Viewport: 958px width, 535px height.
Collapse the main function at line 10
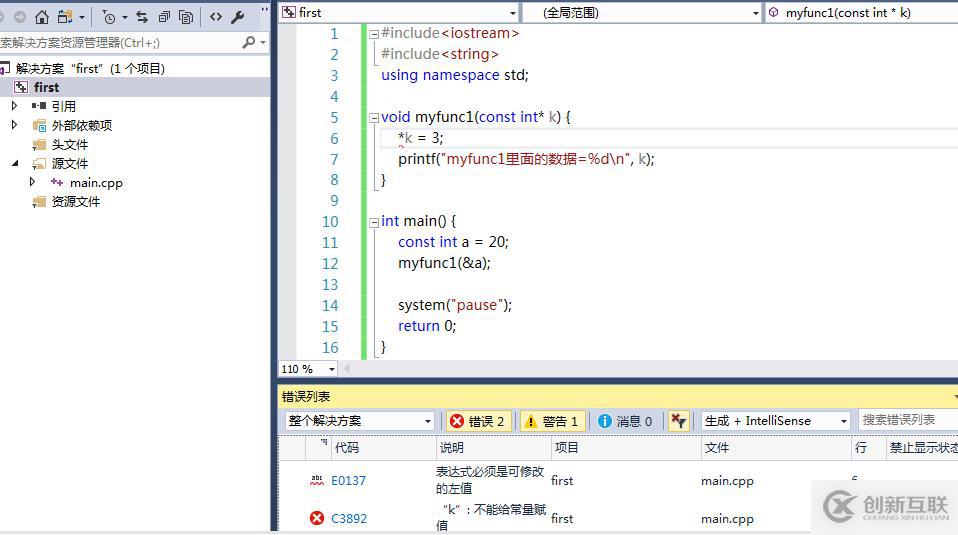[x=374, y=222]
